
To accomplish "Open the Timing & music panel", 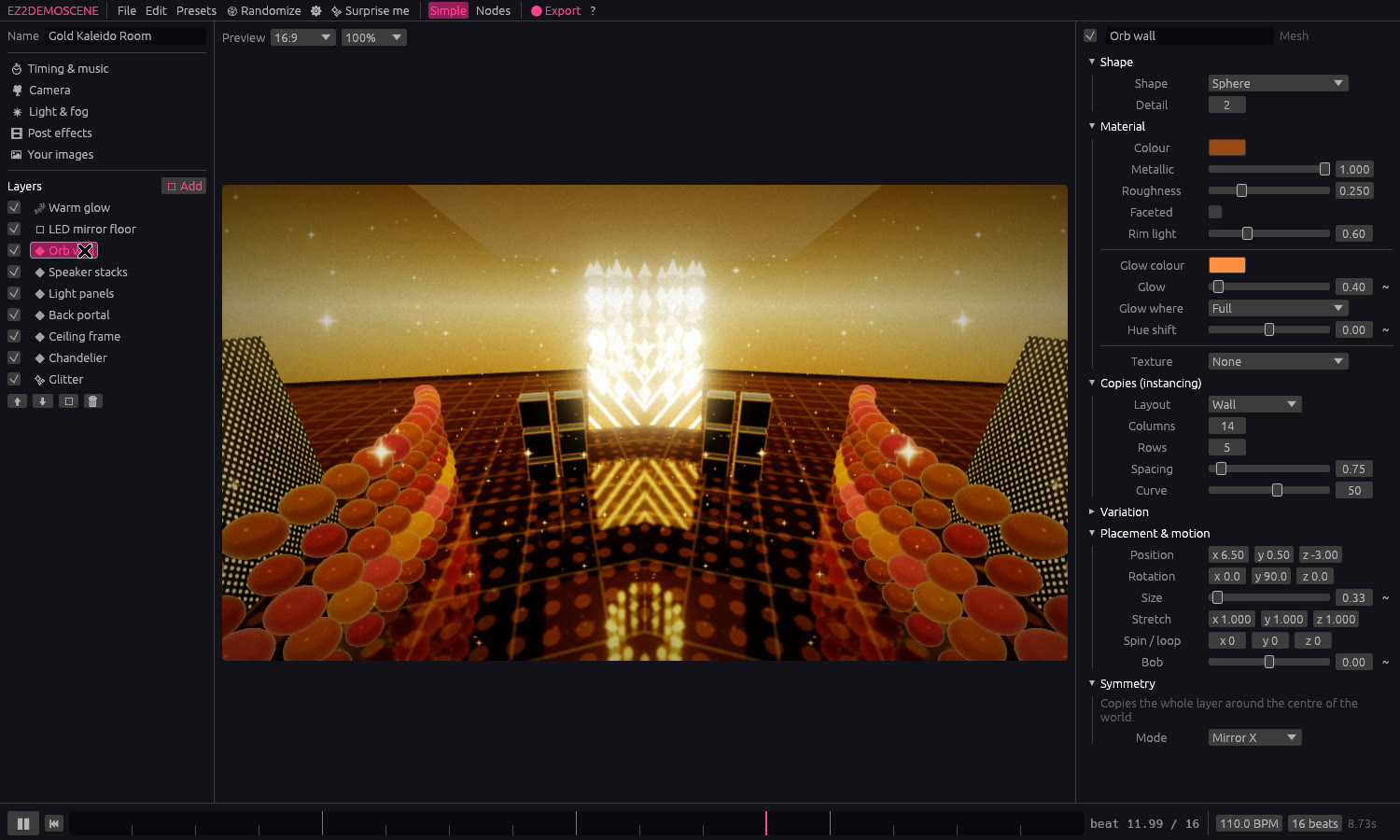I will coord(60,69).
